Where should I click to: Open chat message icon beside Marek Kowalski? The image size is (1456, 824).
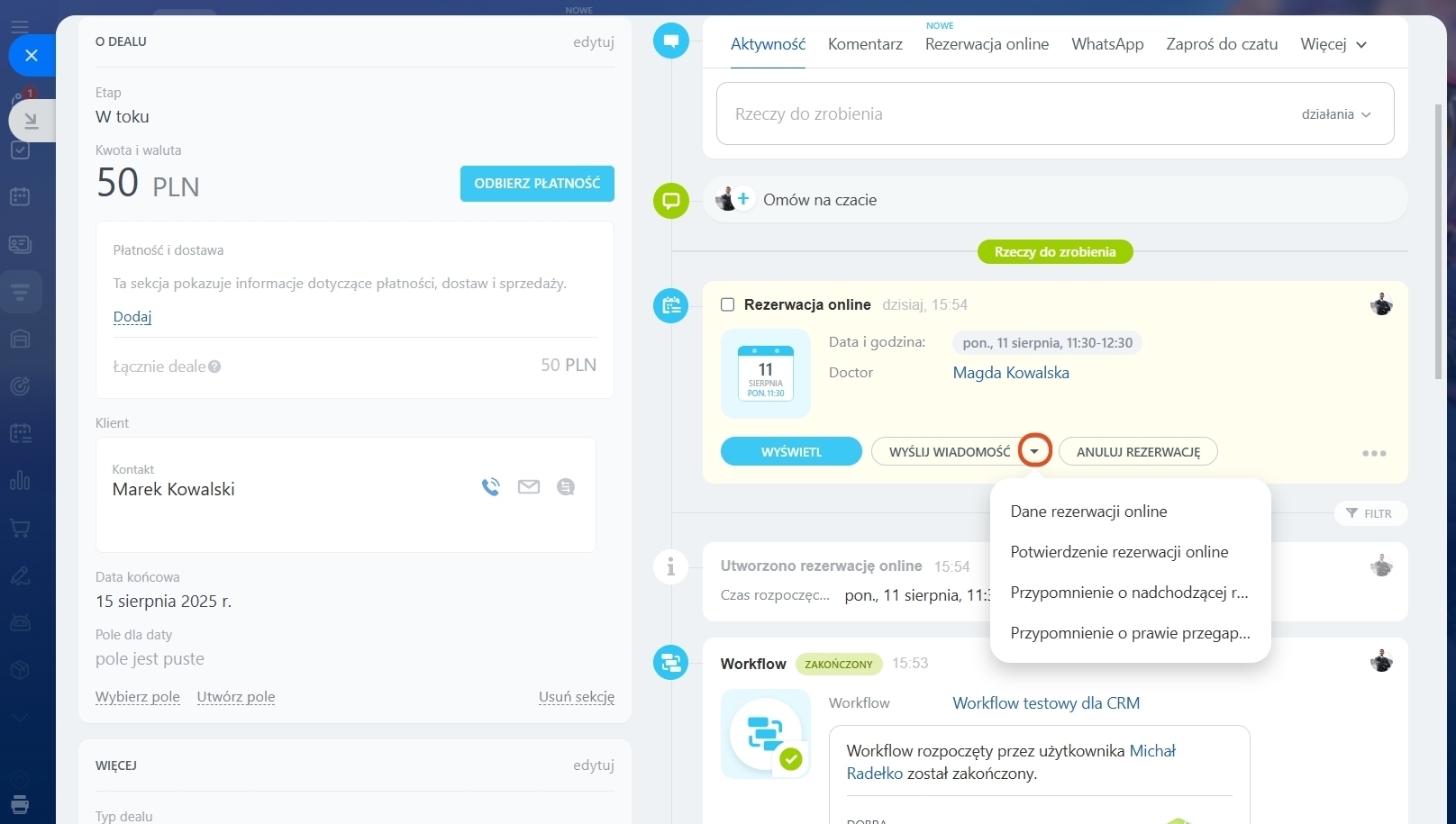pyautogui.click(x=566, y=487)
